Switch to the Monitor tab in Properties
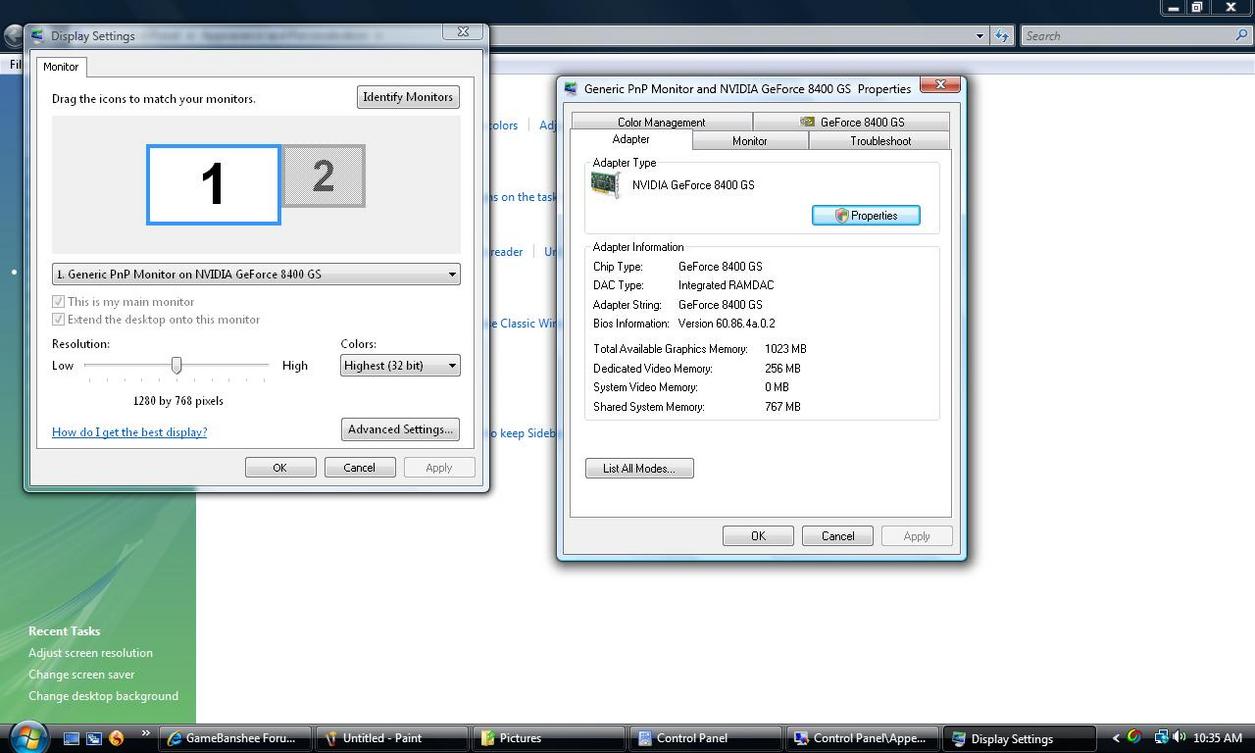The image size is (1255, 753). click(750, 141)
